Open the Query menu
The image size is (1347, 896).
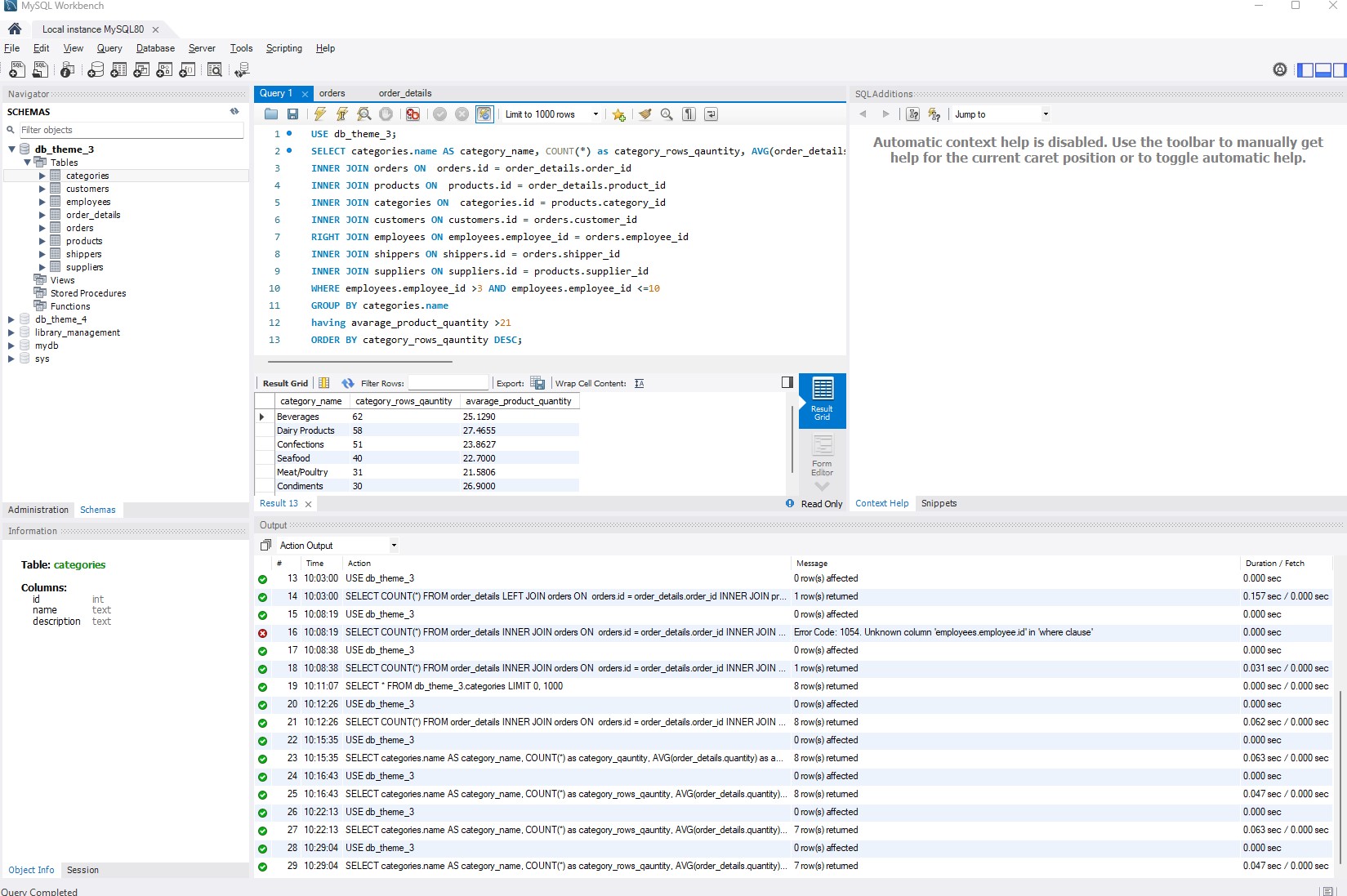click(109, 48)
